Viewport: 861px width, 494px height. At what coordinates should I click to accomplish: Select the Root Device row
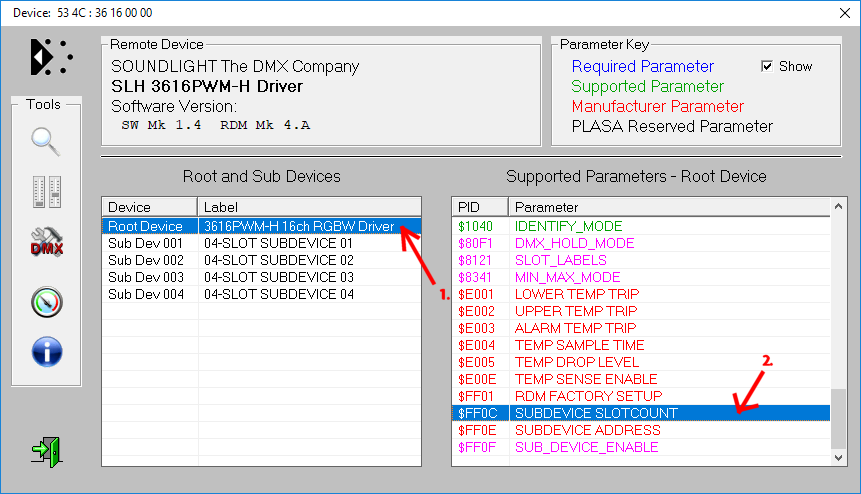click(145, 226)
